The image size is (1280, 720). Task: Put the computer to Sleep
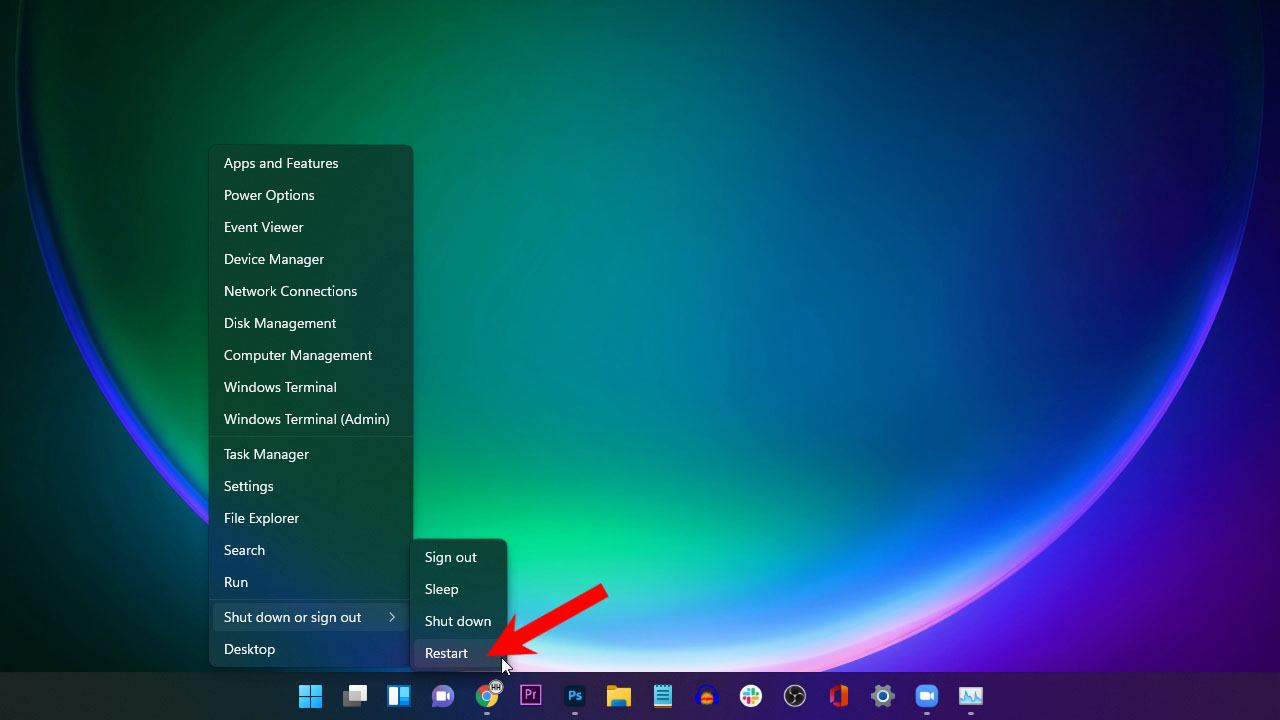pos(441,589)
